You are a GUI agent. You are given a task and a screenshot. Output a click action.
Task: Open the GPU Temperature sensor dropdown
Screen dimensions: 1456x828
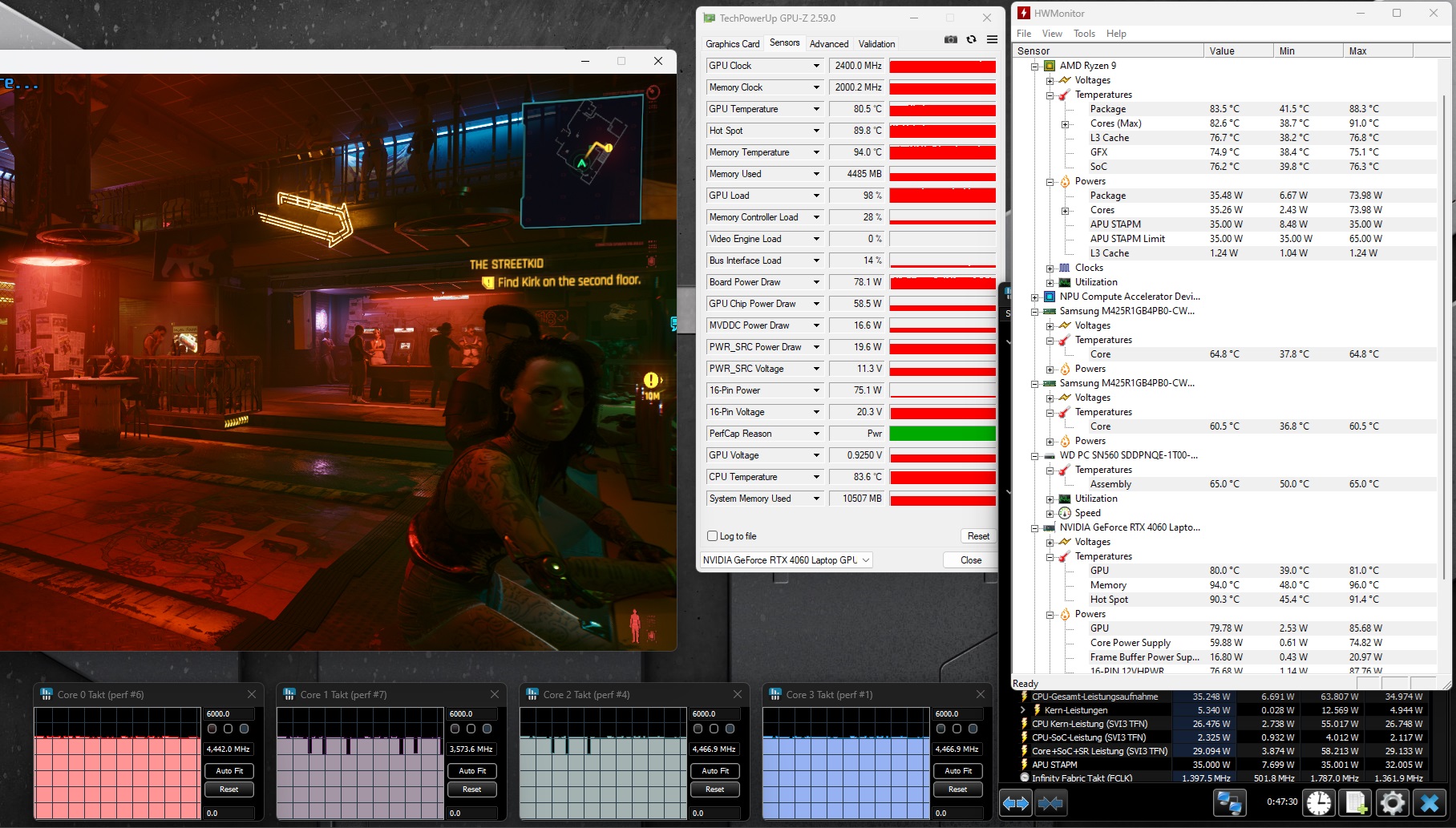point(816,109)
